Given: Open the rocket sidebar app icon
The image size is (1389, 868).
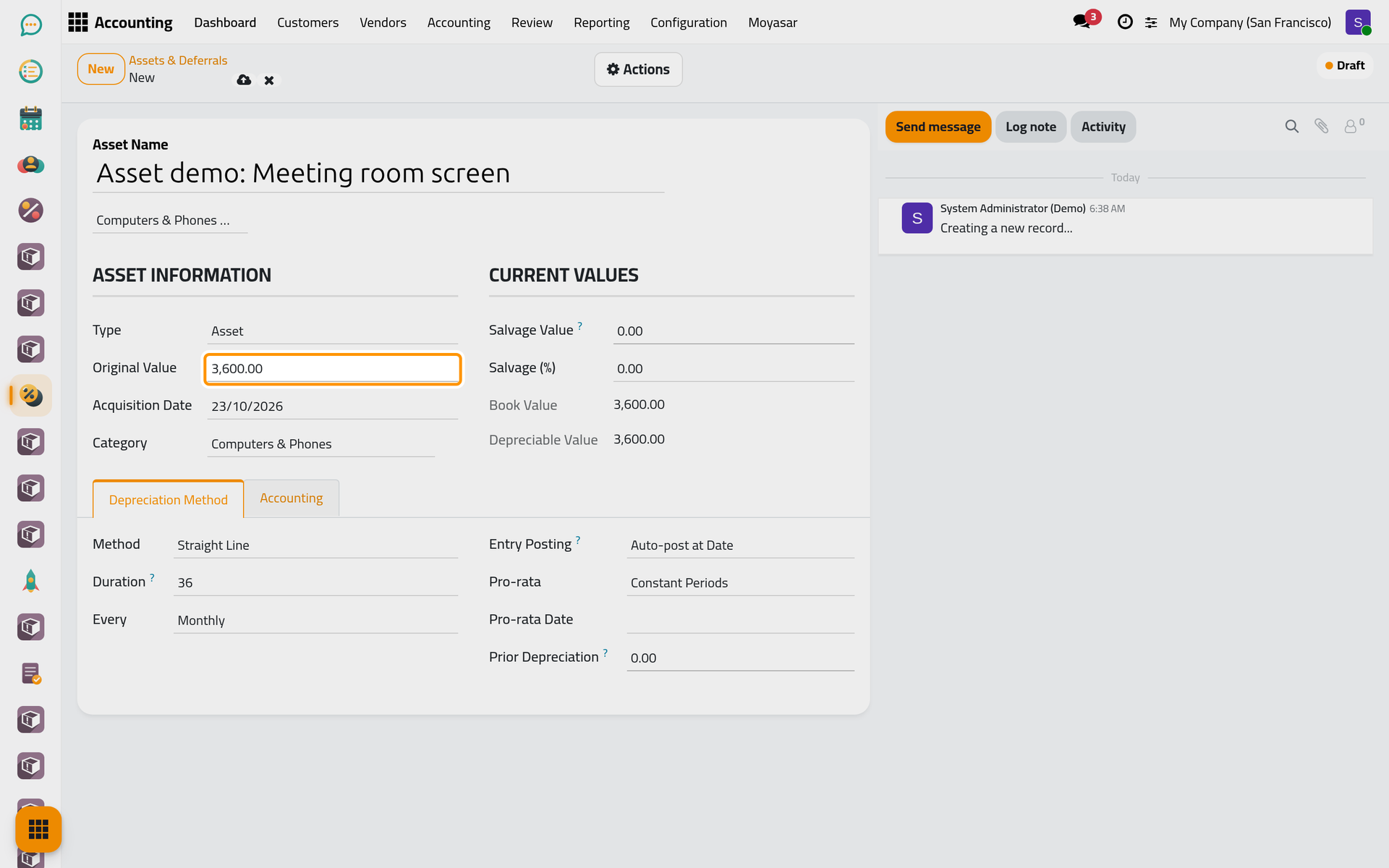Looking at the screenshot, I should [x=30, y=581].
